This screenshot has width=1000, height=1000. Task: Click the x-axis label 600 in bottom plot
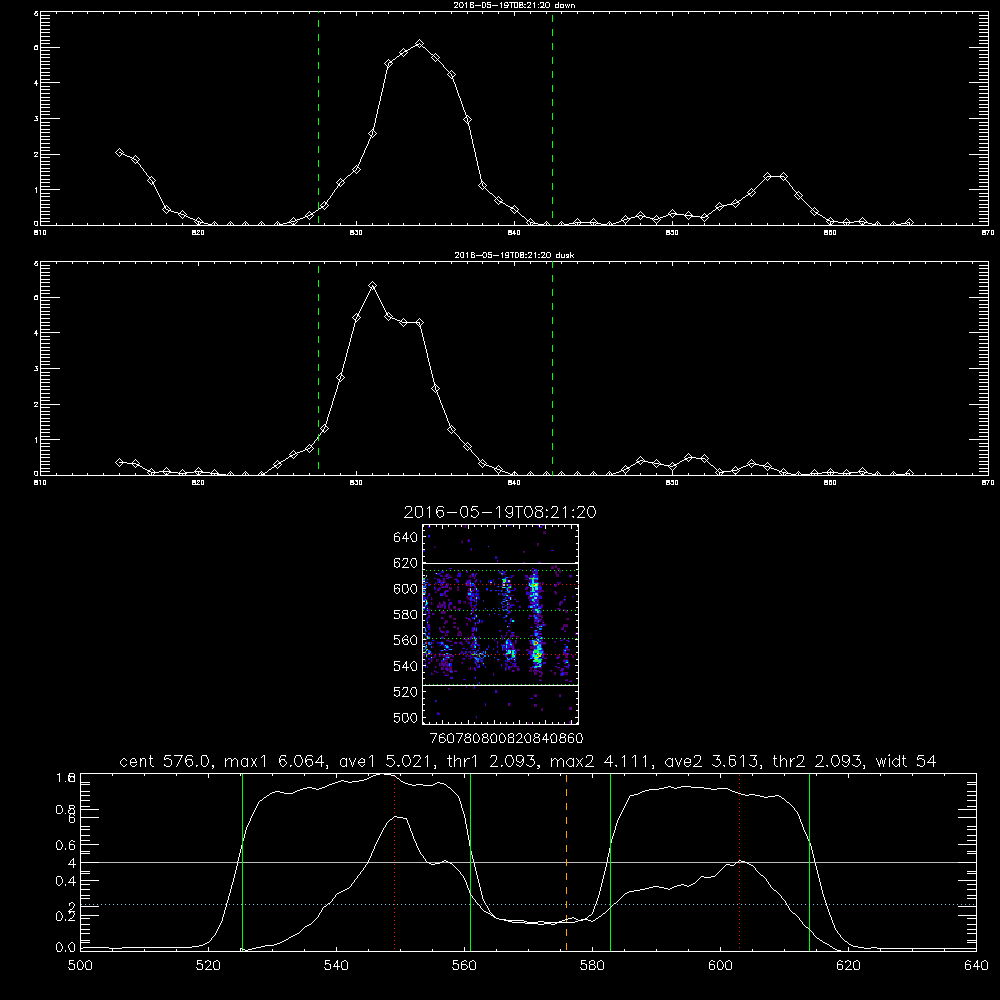[x=721, y=966]
